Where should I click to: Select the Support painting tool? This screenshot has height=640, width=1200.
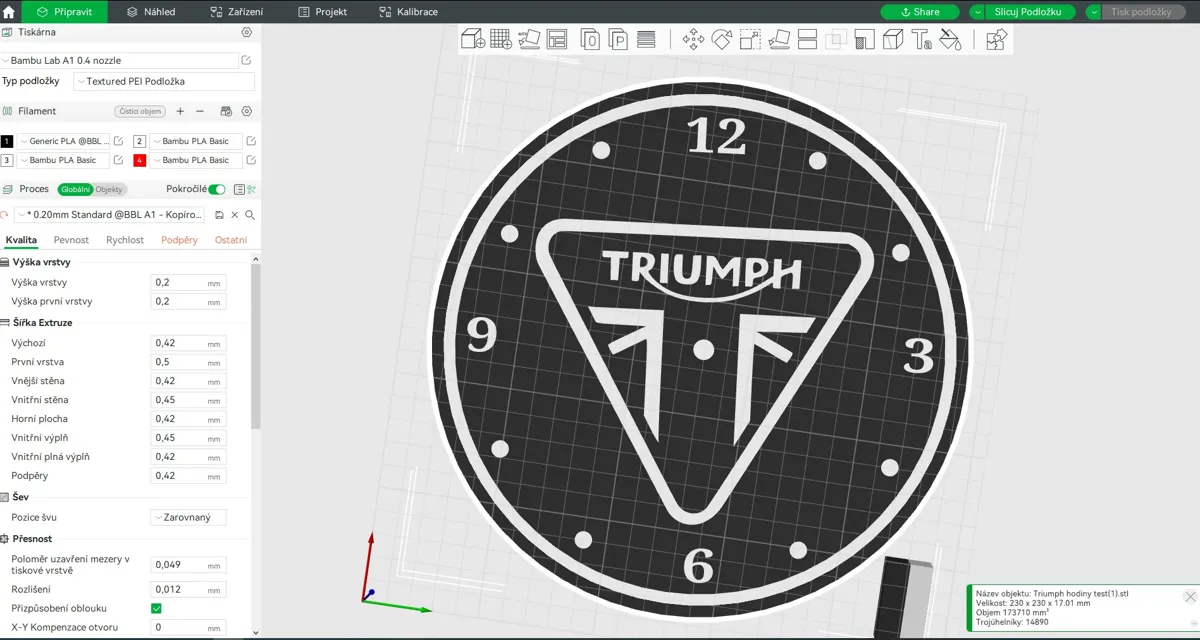point(866,39)
